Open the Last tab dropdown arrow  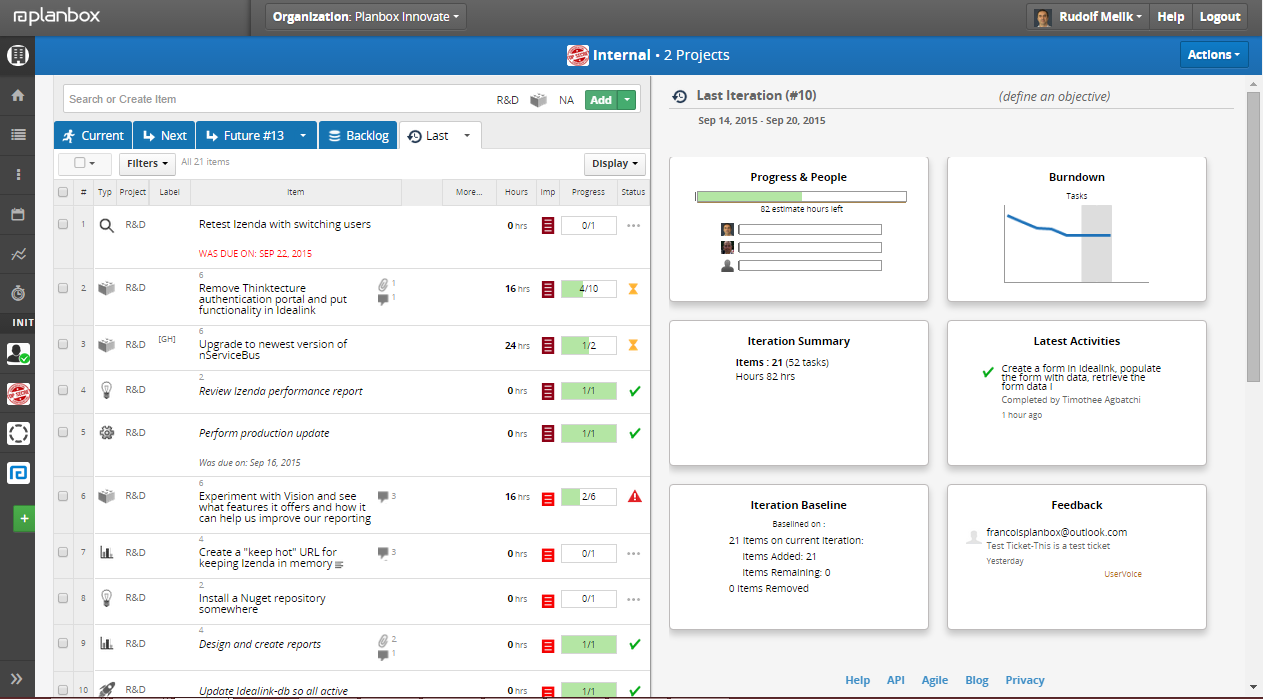tap(467, 136)
